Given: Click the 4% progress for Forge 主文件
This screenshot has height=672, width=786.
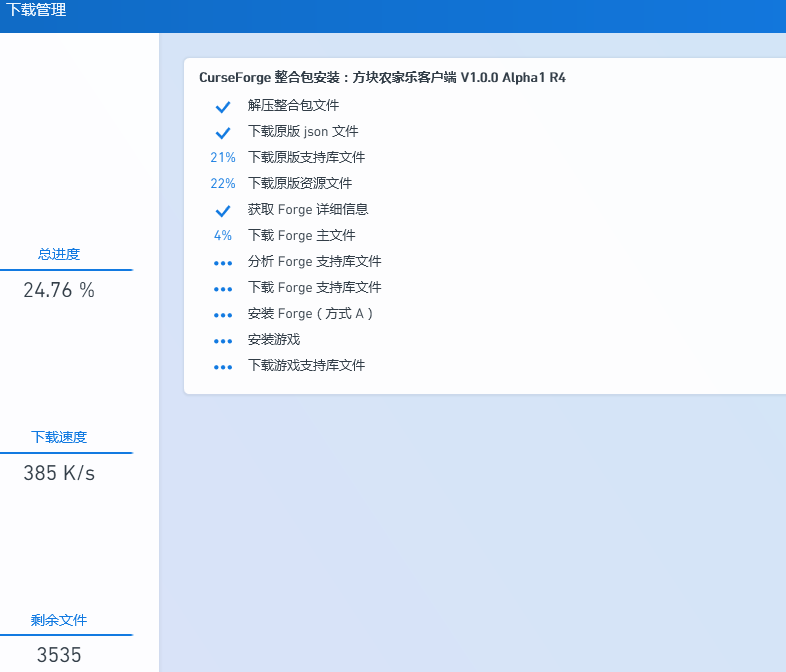Looking at the screenshot, I should (223, 236).
